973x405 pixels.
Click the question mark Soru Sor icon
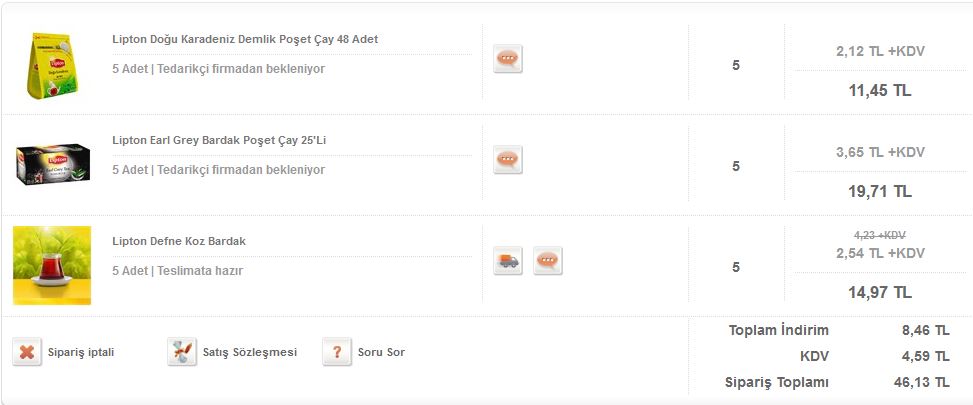(x=337, y=352)
